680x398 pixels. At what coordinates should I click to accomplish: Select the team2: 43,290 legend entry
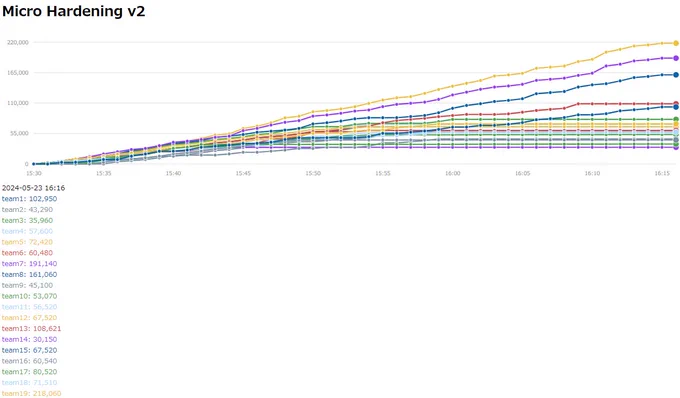click(27, 209)
